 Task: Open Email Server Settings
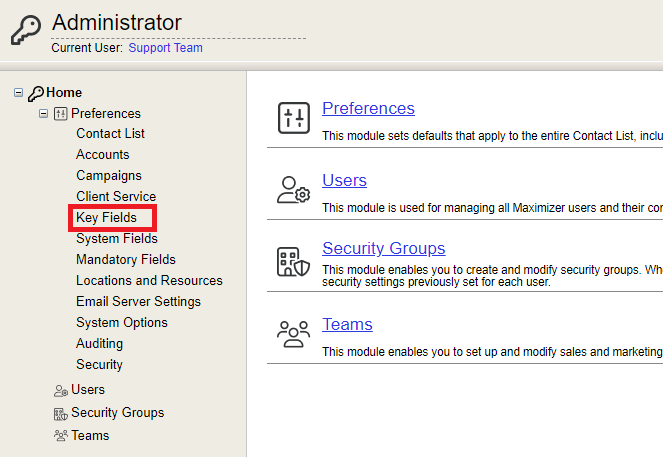[x=138, y=301]
